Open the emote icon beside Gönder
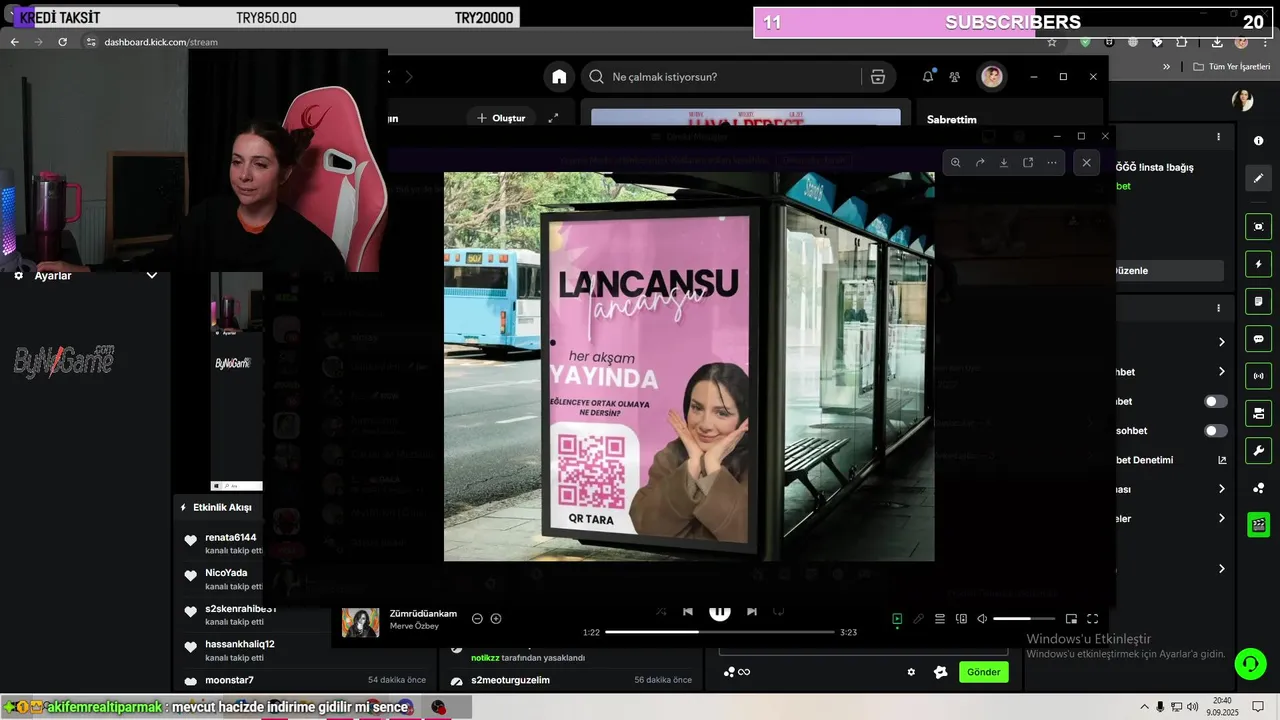This screenshot has width=1280, height=720. coord(940,672)
